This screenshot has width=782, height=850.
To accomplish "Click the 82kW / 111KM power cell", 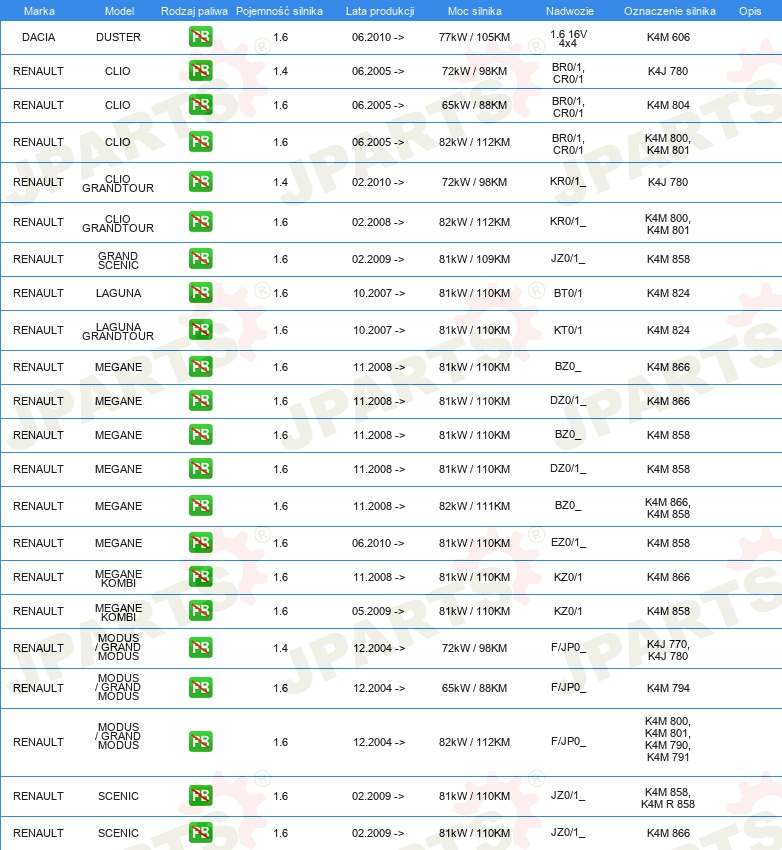I will click(x=474, y=506).
